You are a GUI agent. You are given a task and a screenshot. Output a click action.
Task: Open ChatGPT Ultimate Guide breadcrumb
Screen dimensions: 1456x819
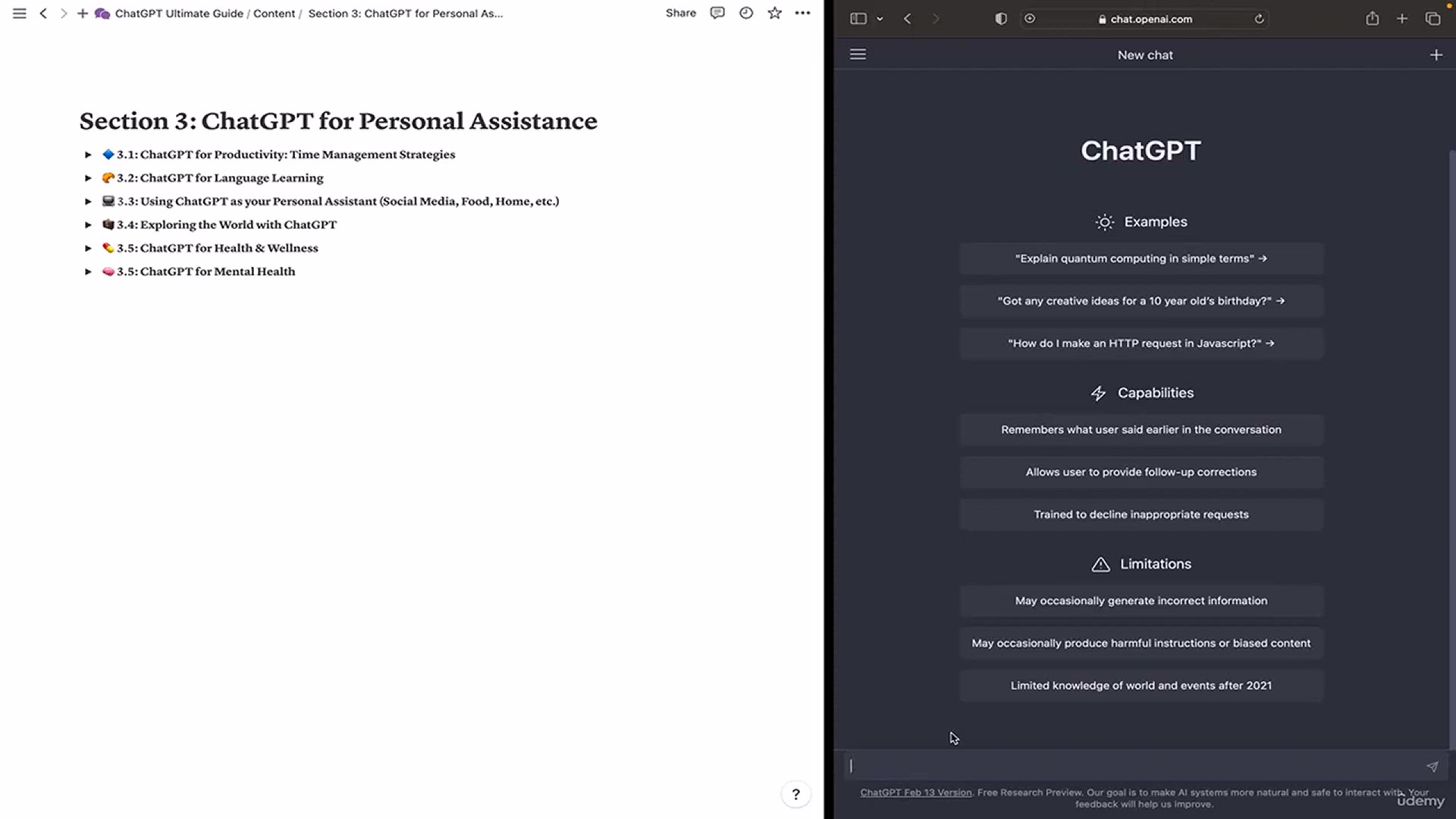pos(179,14)
